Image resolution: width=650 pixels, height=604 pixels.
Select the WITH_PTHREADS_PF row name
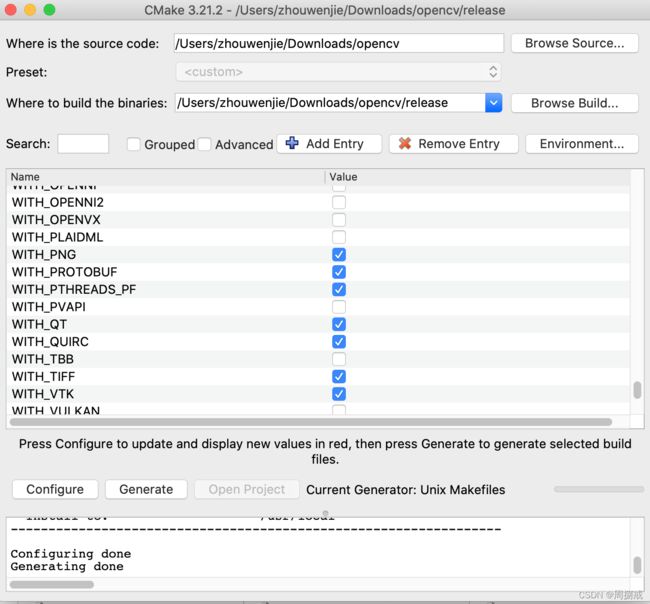coord(74,289)
